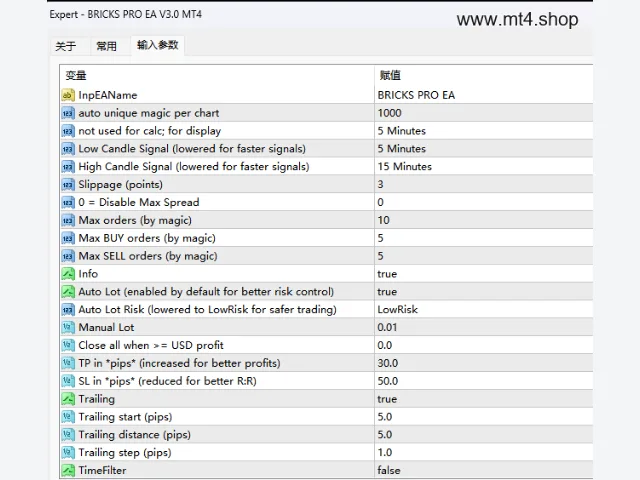The height and width of the screenshot is (480, 640).
Task: Select the Max orders (by magic) label
Action: coord(135,220)
